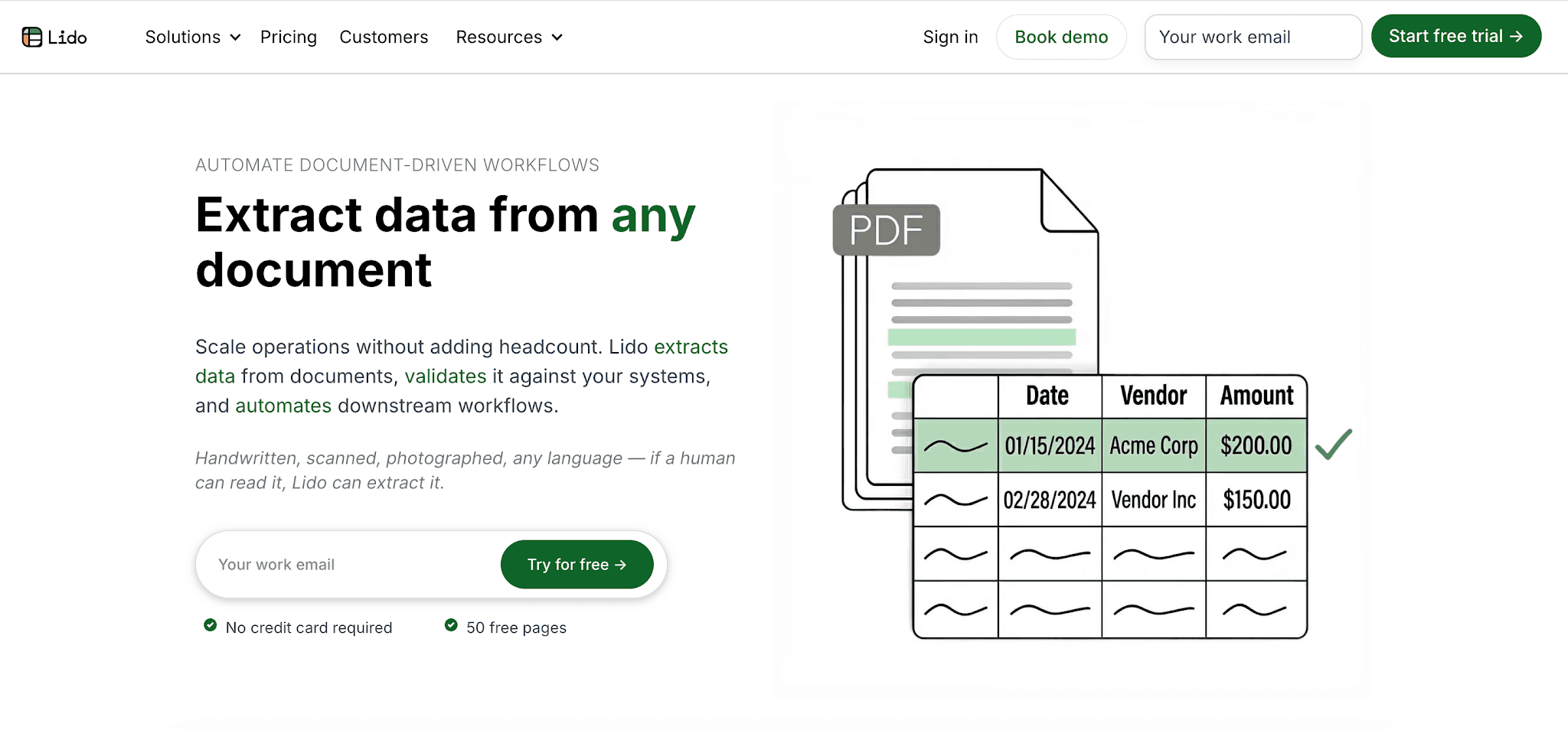
Task: Click the "Vendor Inc" cell
Action: [x=1154, y=500]
